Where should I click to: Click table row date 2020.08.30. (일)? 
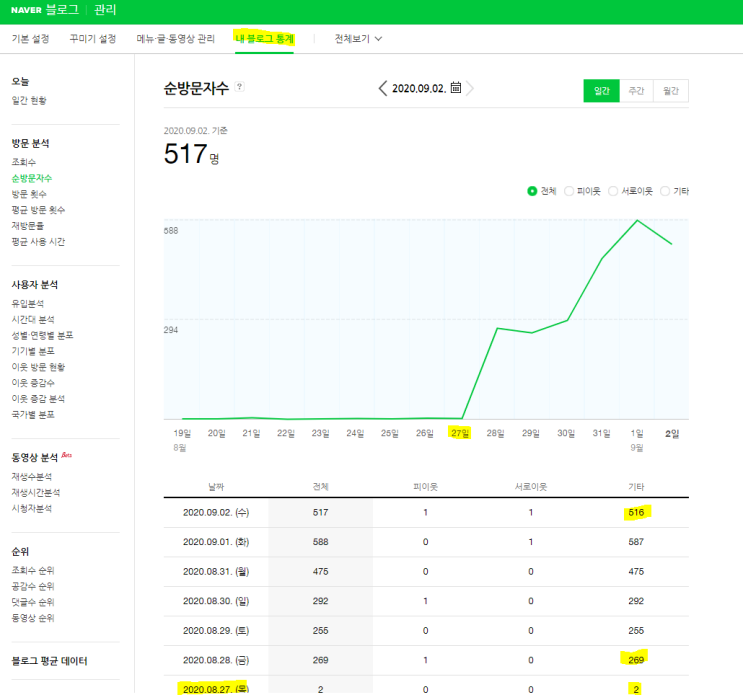tap(216, 601)
